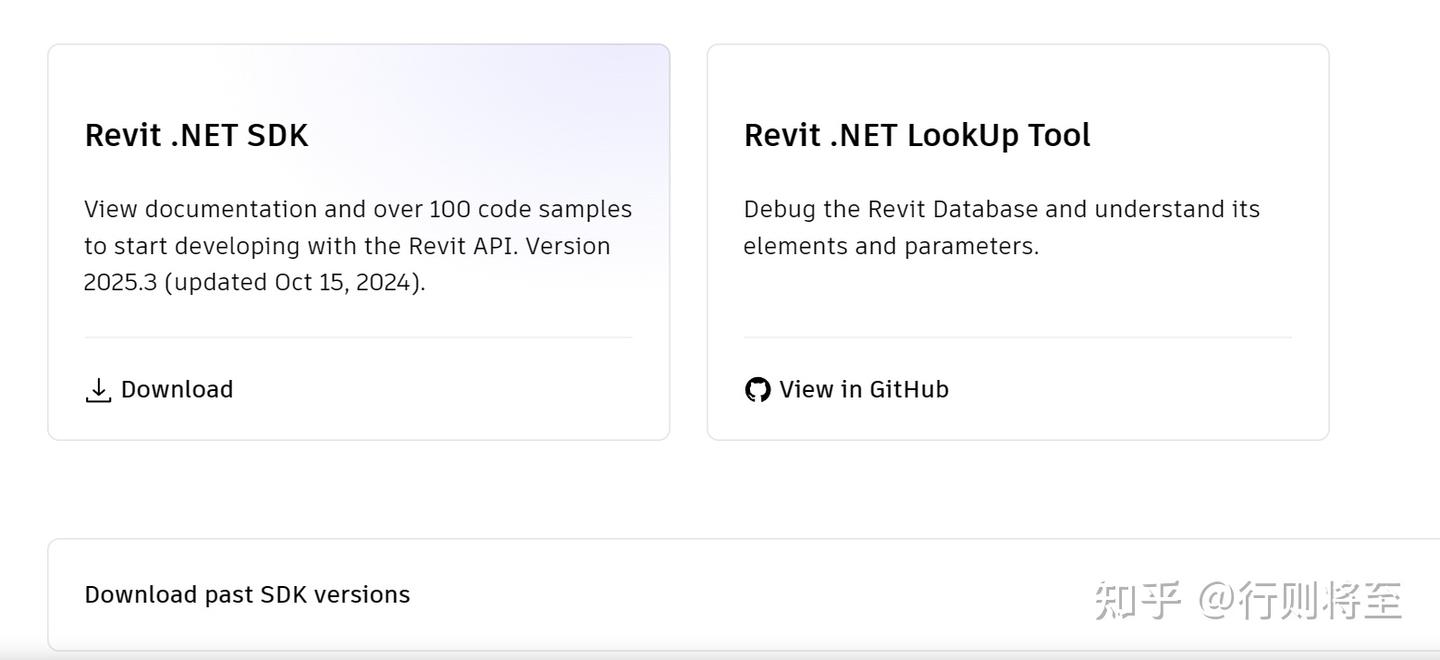Click the Revit .NET SDK card title

click(196, 135)
